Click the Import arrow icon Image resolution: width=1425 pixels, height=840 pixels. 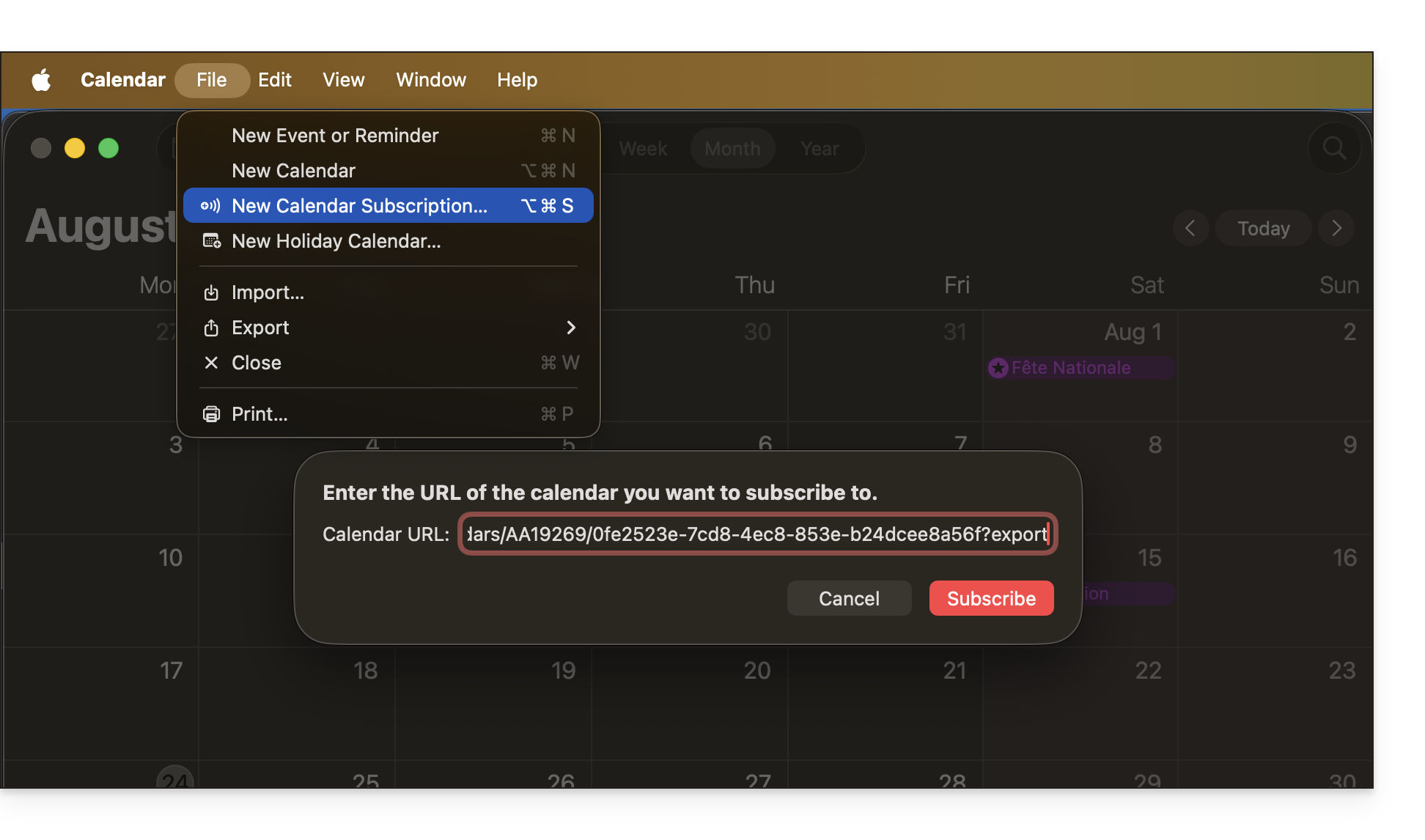211,292
